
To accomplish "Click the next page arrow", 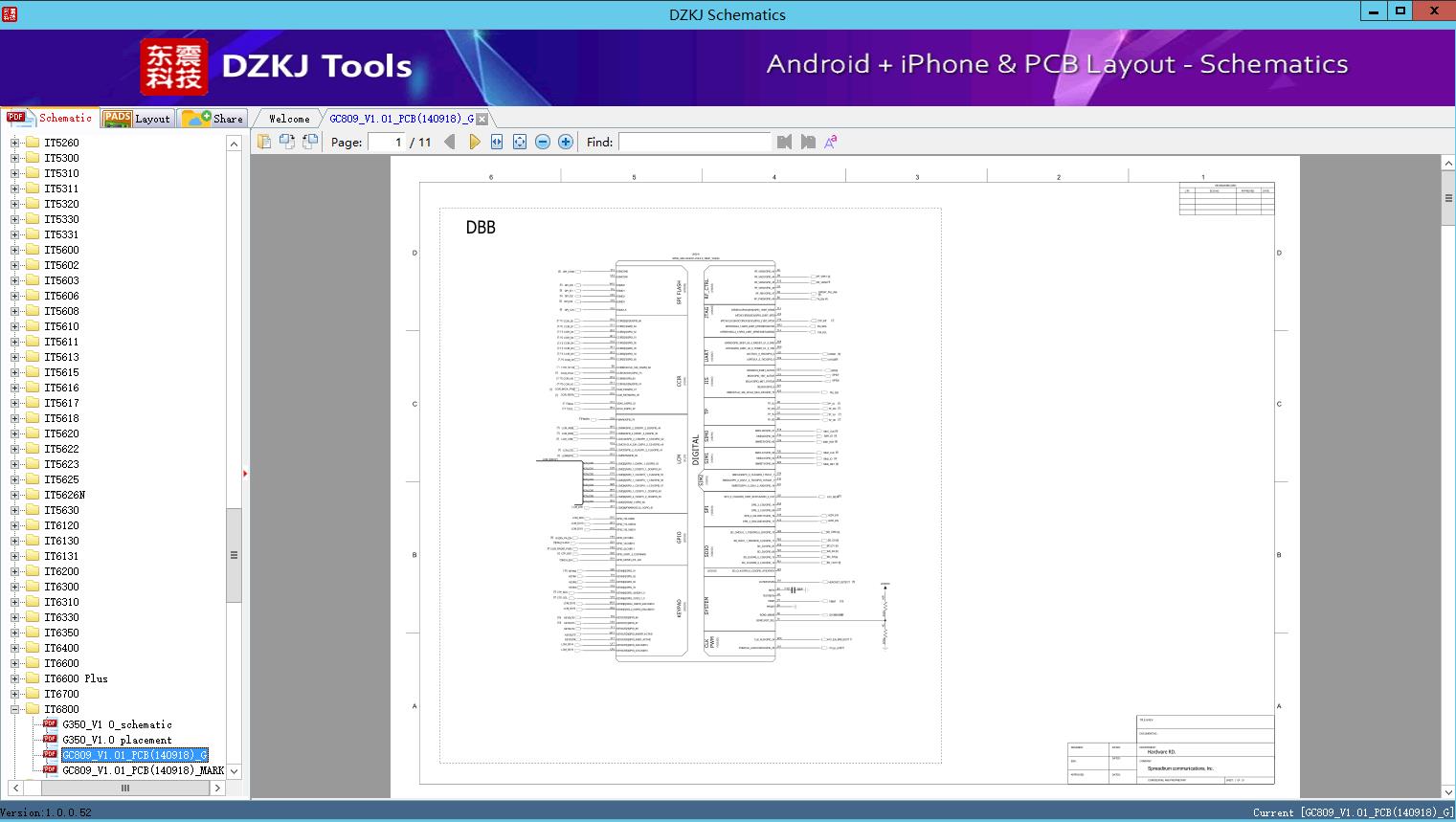I will pos(474,142).
